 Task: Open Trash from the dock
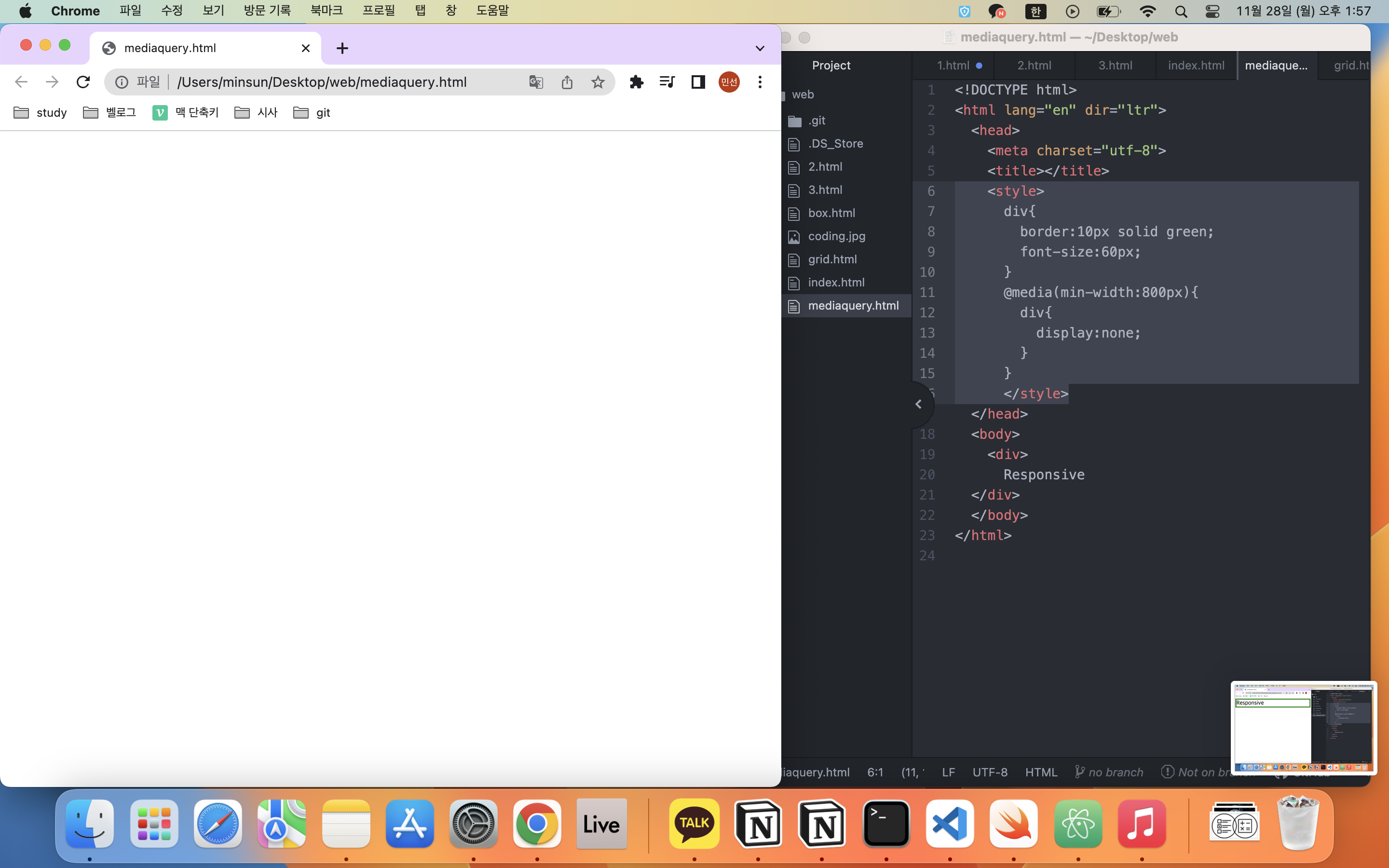point(1298,823)
